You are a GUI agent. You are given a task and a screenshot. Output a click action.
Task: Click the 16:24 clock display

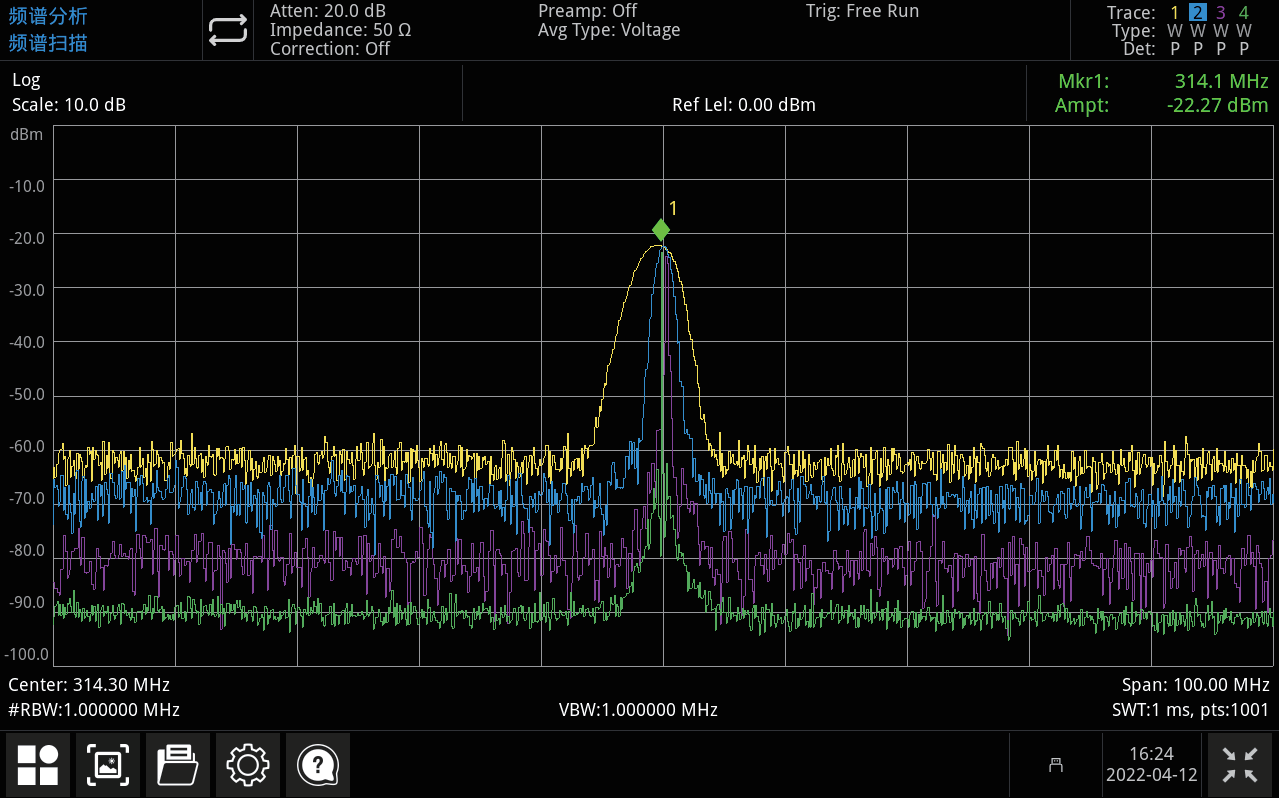pos(1151,754)
